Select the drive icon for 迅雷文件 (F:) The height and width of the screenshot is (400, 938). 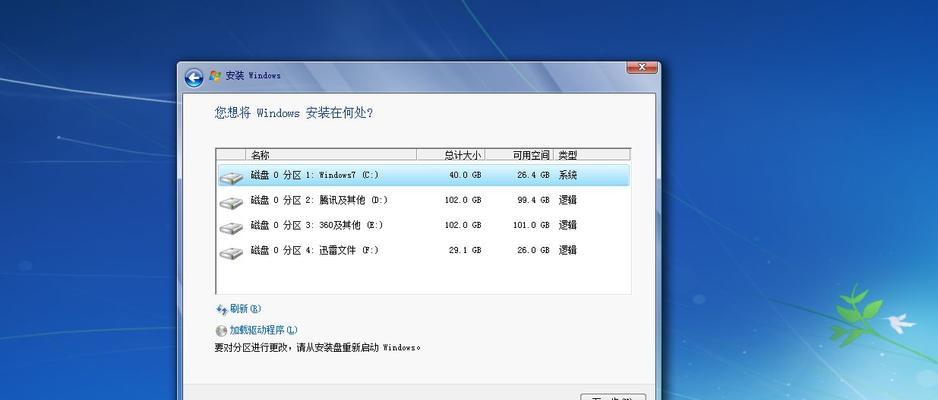[x=231, y=253]
